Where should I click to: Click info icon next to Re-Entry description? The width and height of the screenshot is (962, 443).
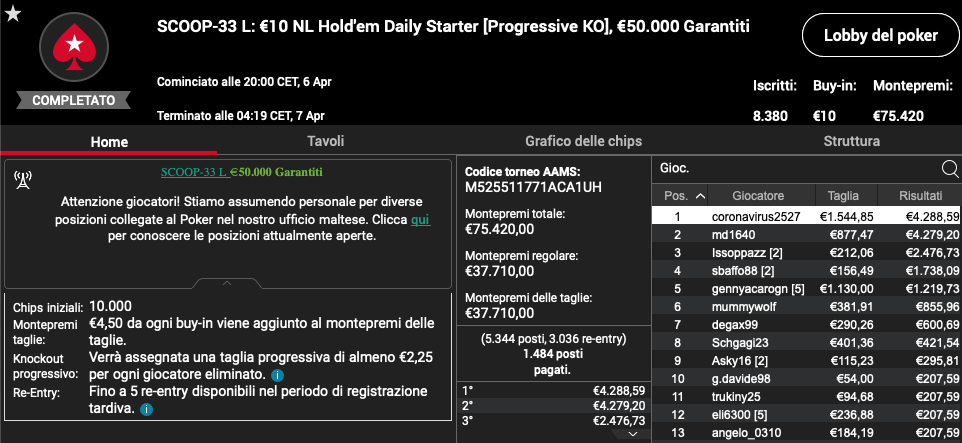click(146, 409)
